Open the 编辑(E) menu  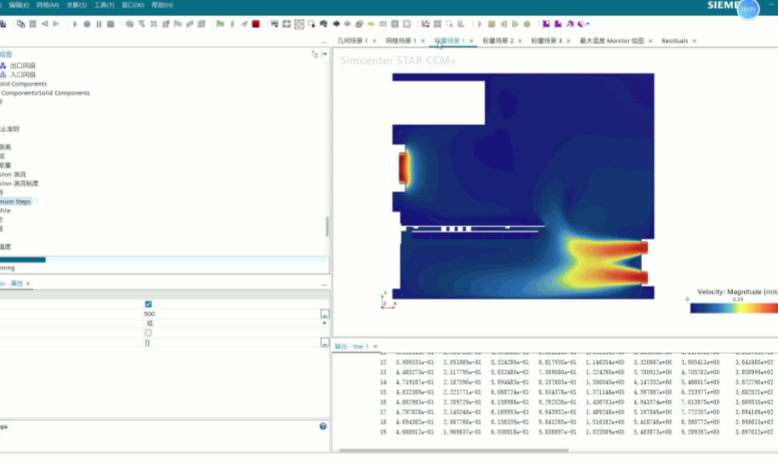coord(18,5)
